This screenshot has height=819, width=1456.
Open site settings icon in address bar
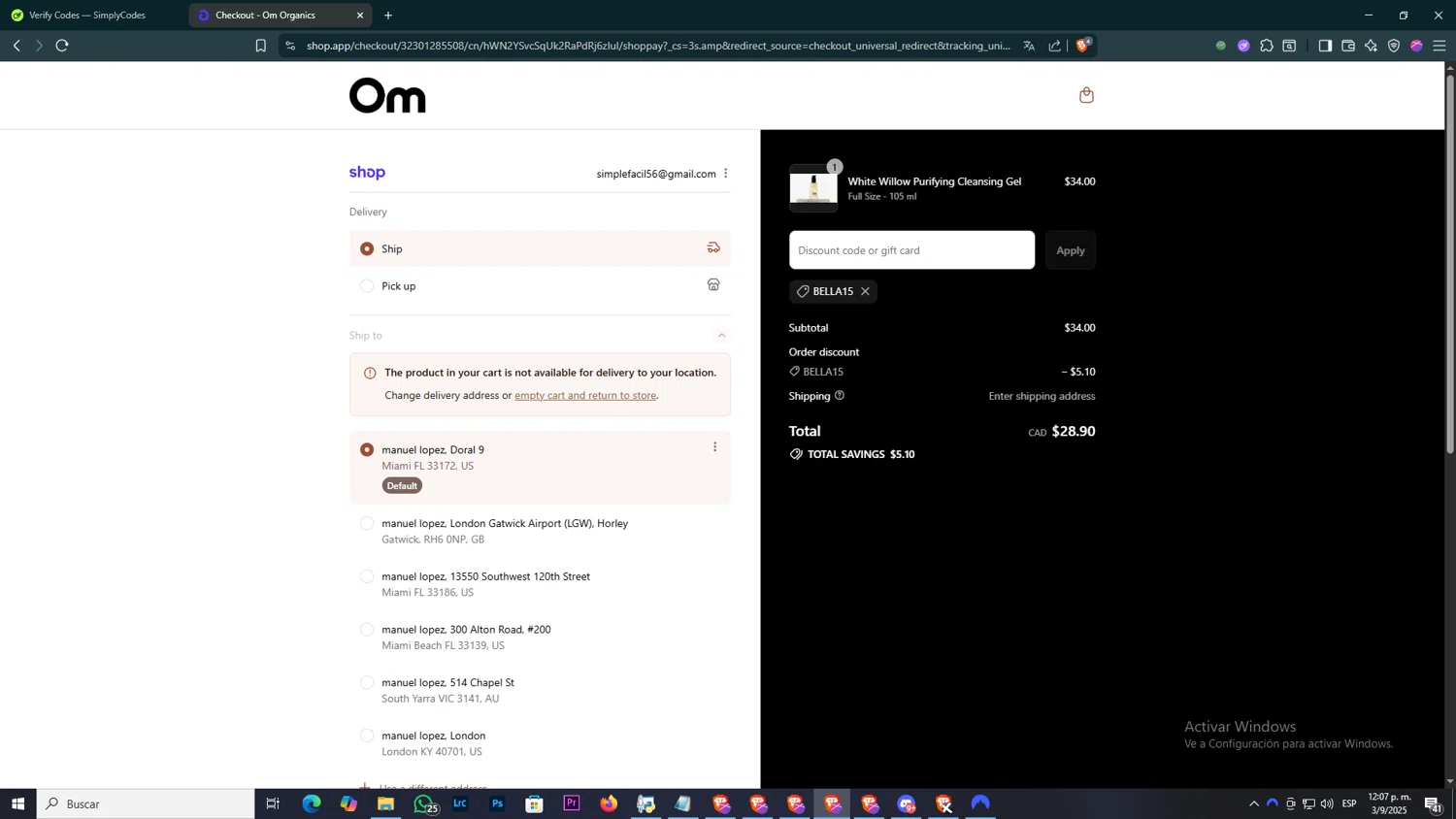[x=290, y=46]
